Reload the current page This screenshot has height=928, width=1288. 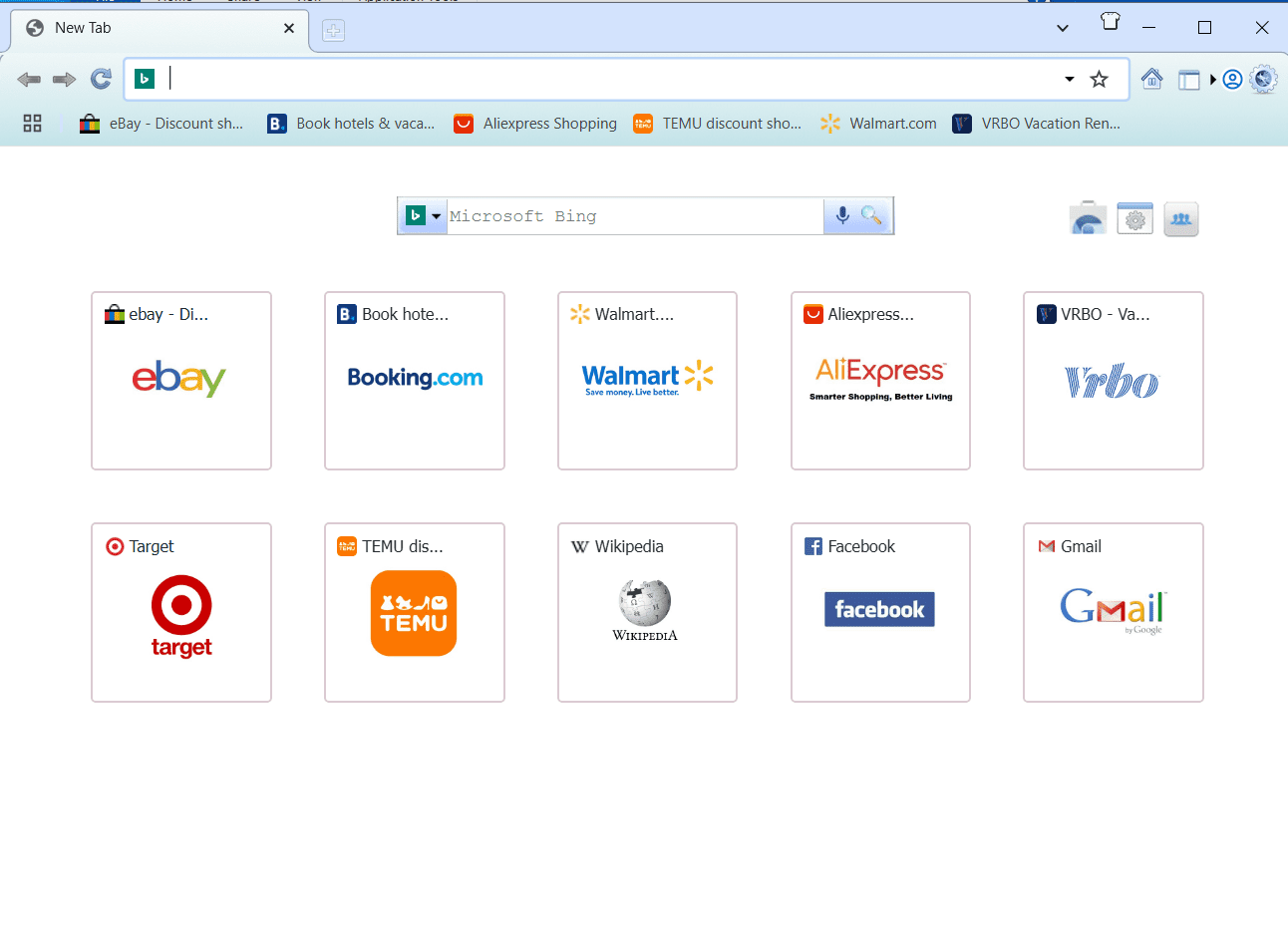(101, 79)
